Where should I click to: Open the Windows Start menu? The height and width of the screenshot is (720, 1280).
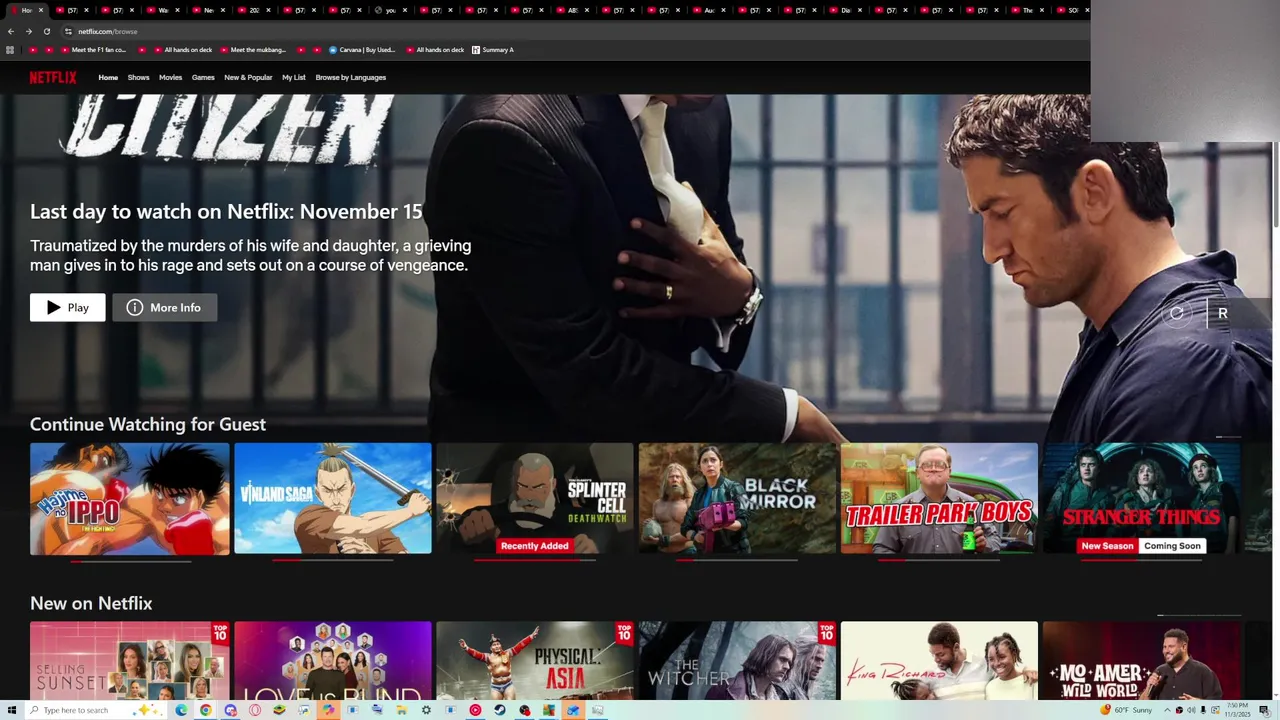tap(12, 710)
